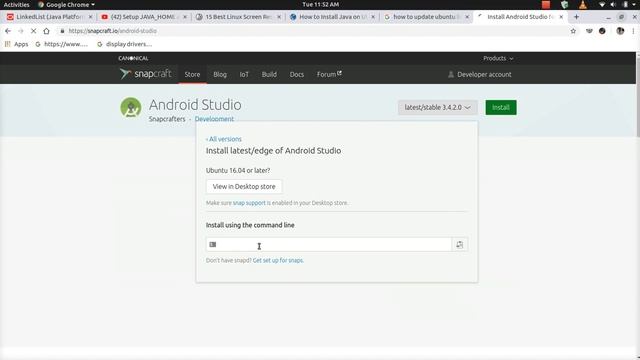Open a new browser tab

pyautogui.click(x=576, y=17)
